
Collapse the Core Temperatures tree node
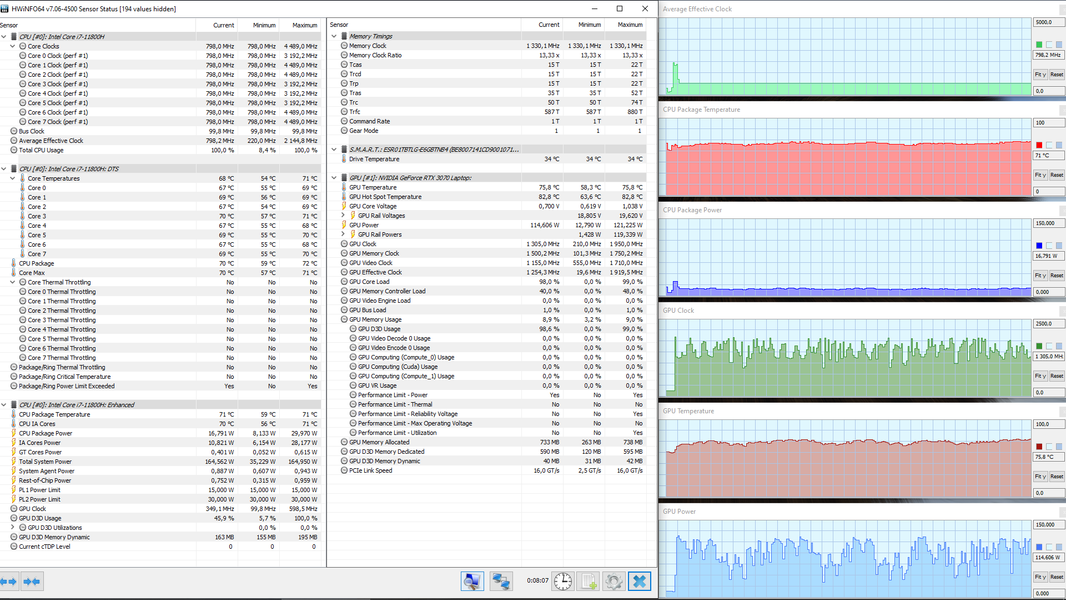pos(13,178)
